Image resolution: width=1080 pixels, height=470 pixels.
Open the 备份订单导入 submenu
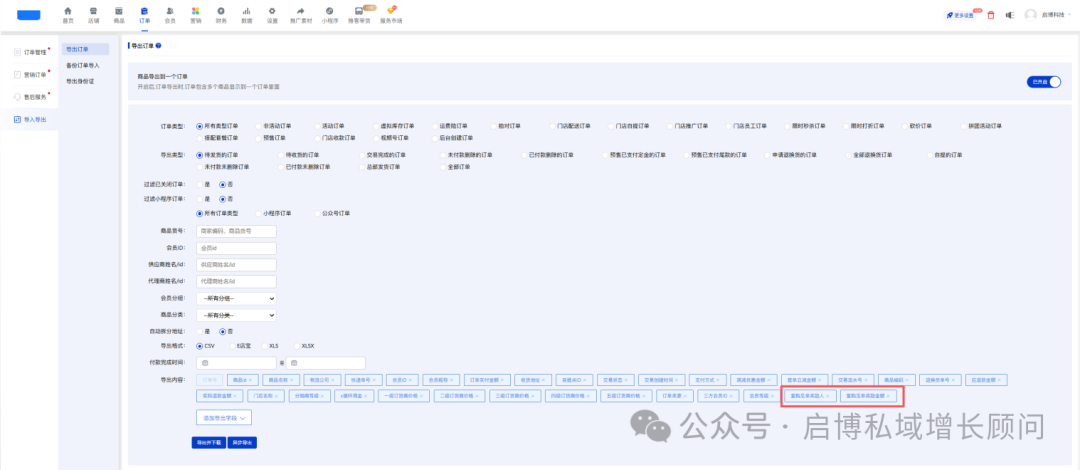(x=83, y=65)
